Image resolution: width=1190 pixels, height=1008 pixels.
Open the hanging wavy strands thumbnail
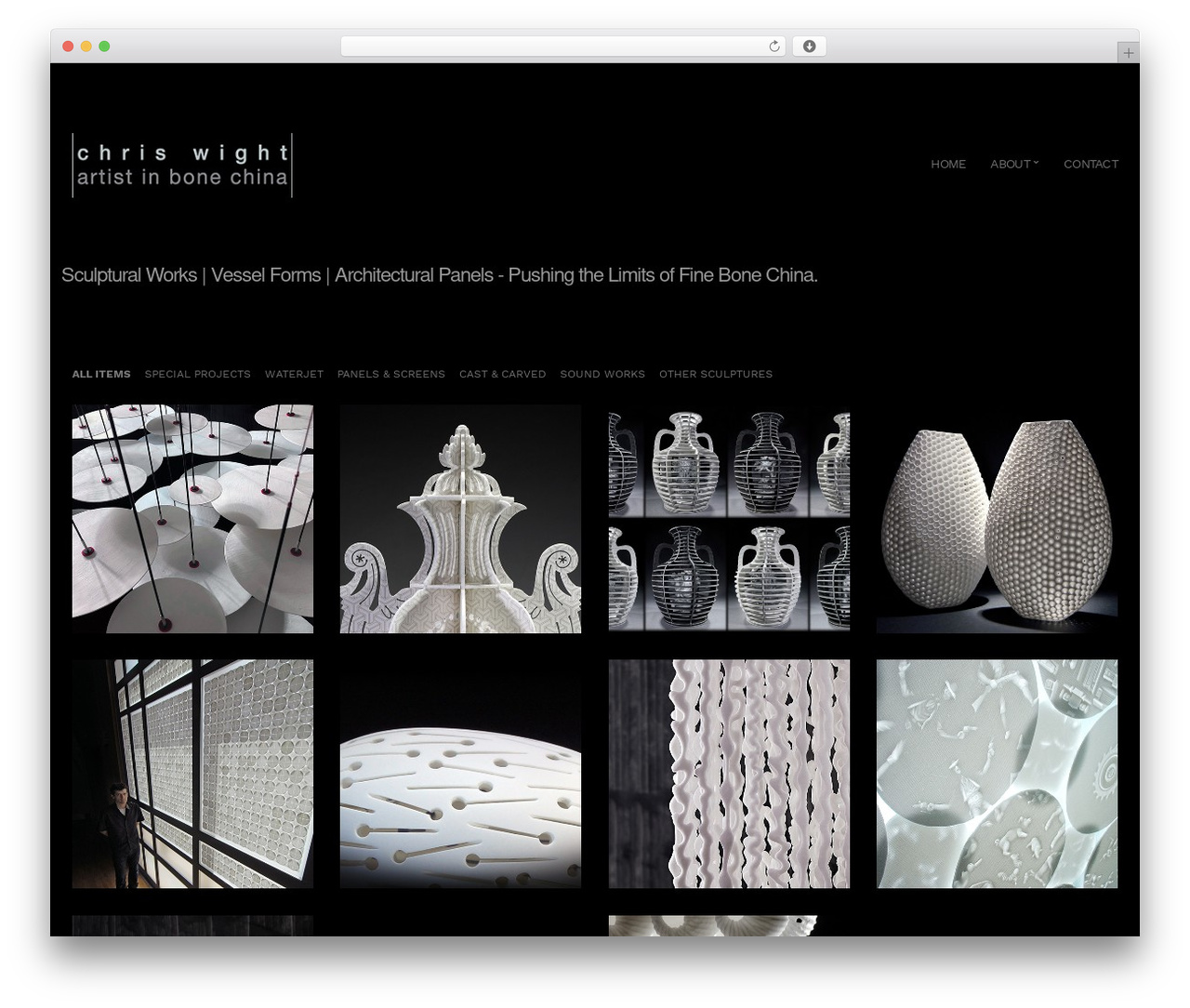pos(729,774)
